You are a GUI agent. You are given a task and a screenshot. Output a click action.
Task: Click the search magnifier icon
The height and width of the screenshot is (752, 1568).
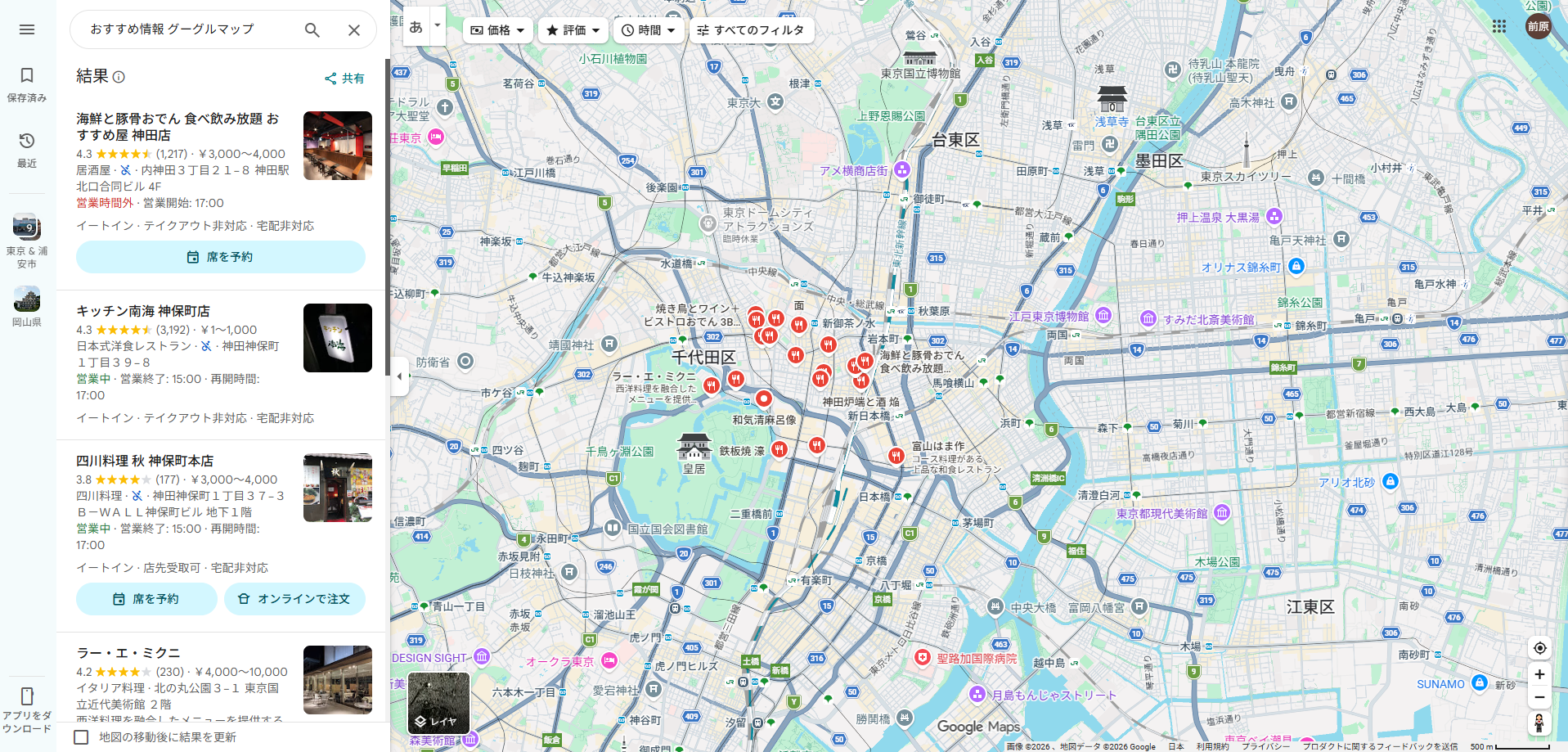[x=312, y=30]
